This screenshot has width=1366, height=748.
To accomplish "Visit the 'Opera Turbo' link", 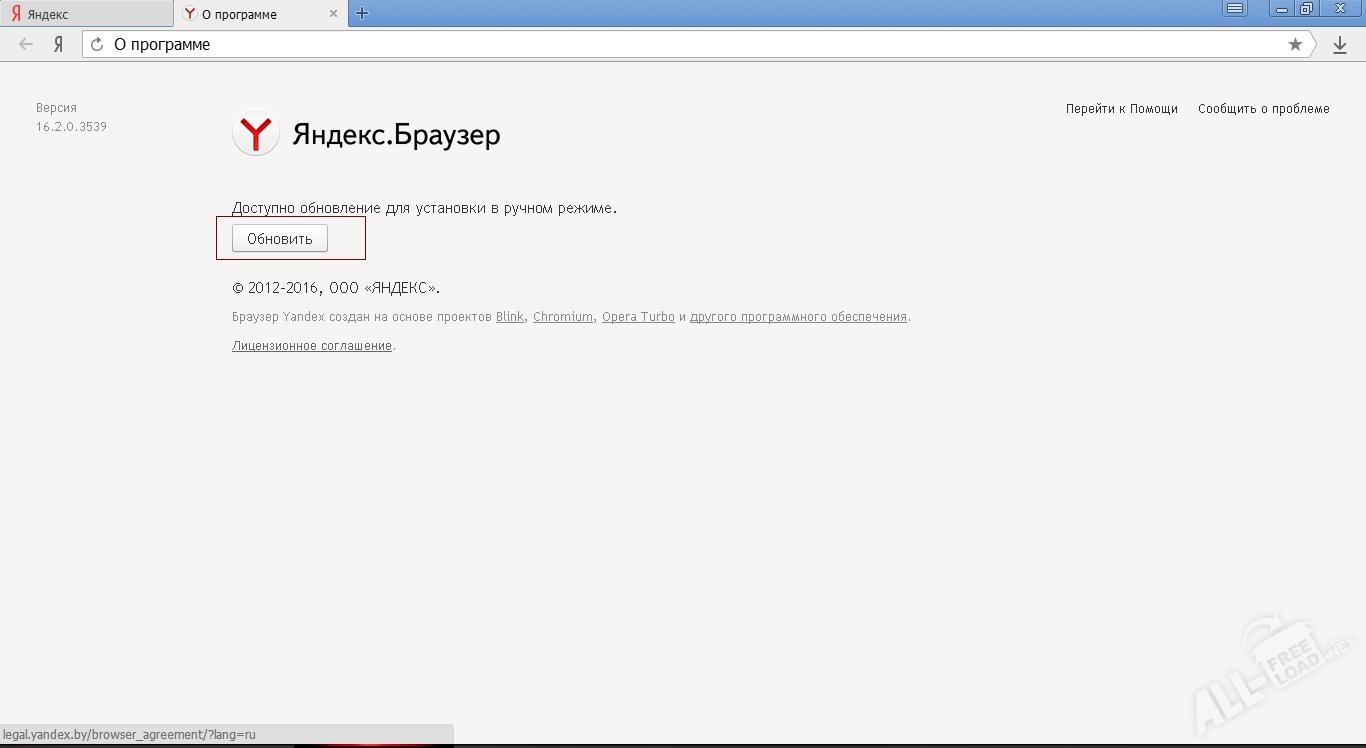I will (638, 317).
